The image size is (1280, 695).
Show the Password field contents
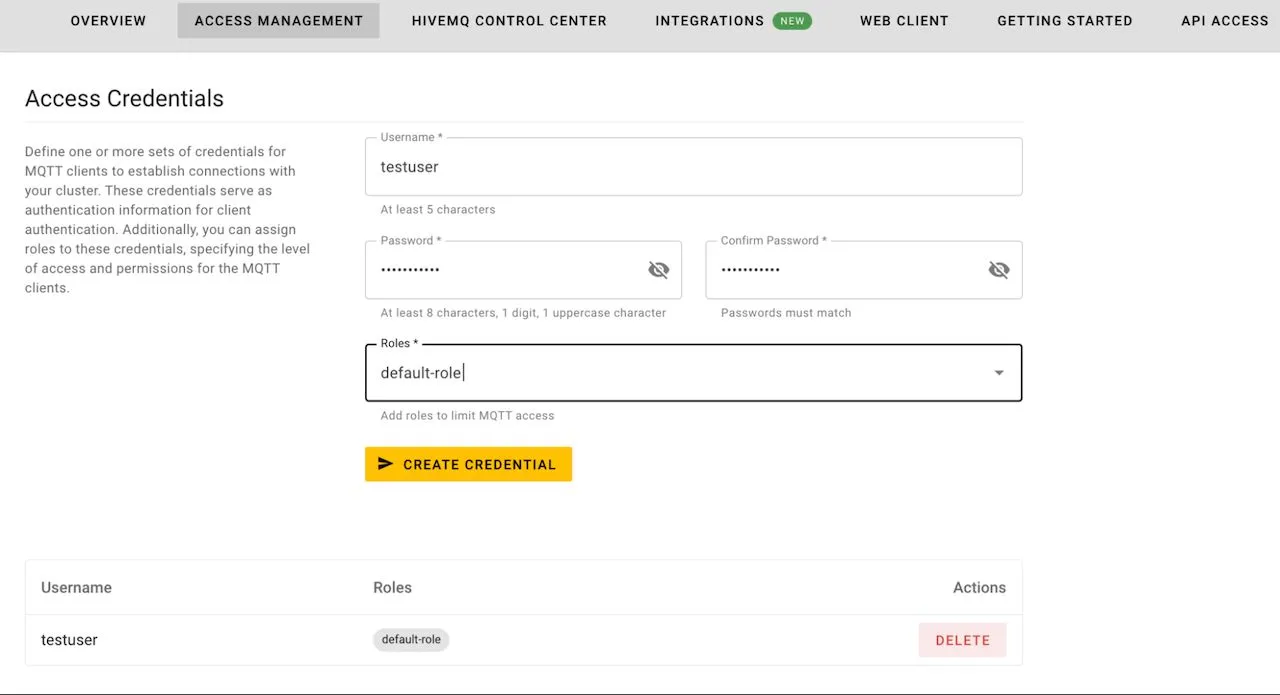click(x=658, y=270)
